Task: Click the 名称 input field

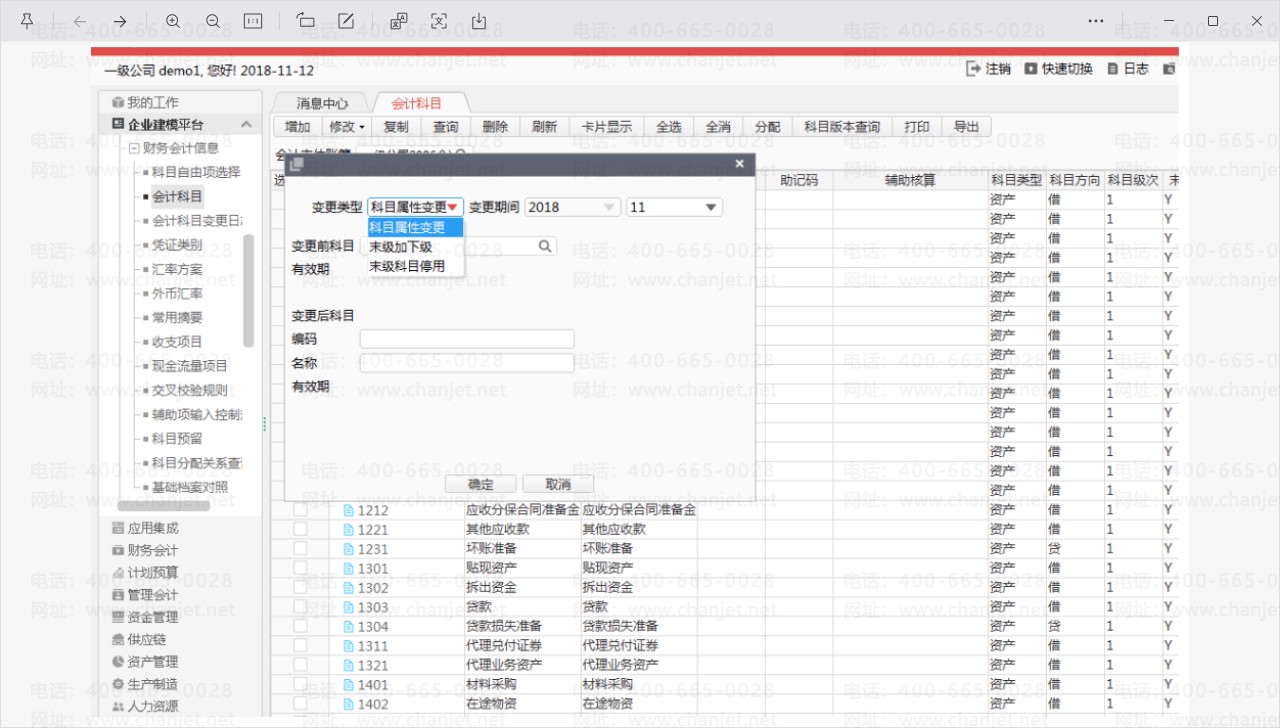Action: coord(467,363)
